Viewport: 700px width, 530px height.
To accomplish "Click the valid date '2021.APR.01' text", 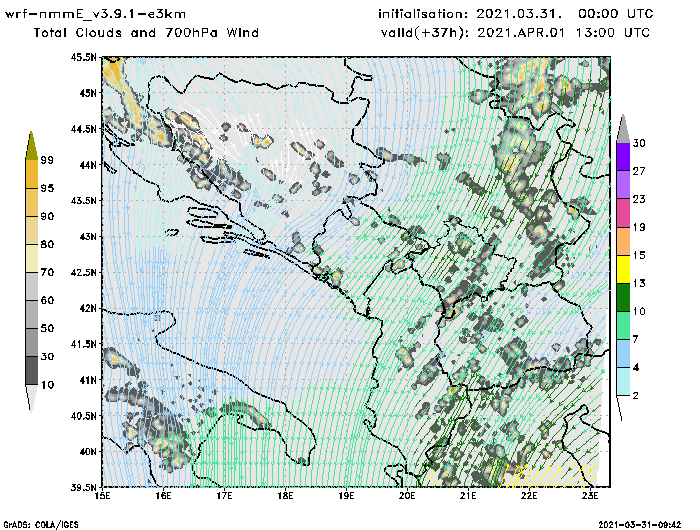I will coord(521,33).
